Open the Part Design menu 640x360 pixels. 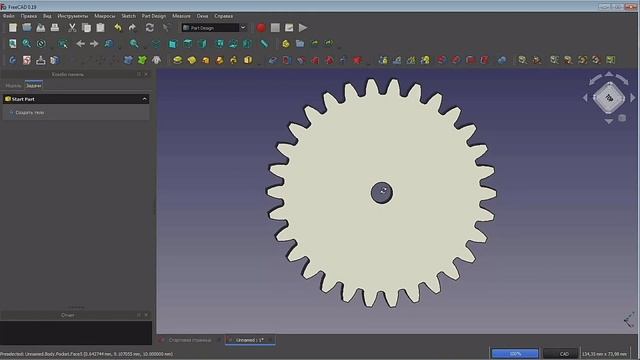[154, 16]
